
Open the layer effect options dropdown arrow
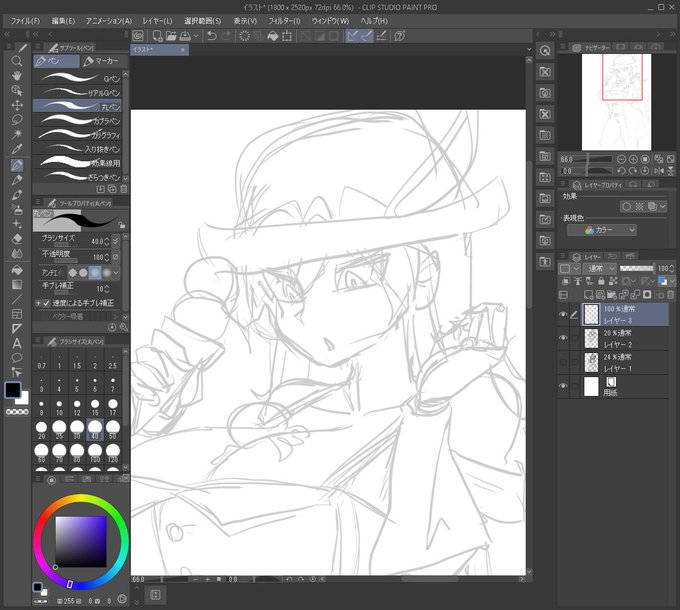(663, 207)
